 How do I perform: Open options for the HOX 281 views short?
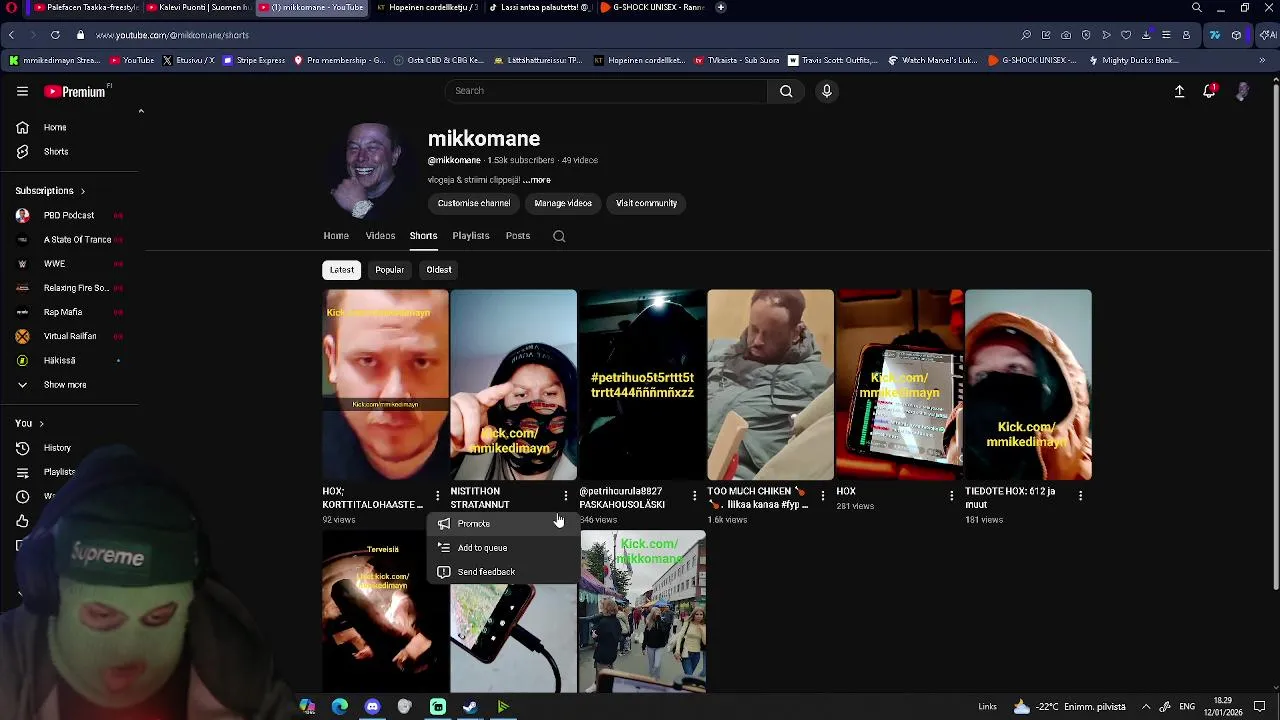pos(951,496)
